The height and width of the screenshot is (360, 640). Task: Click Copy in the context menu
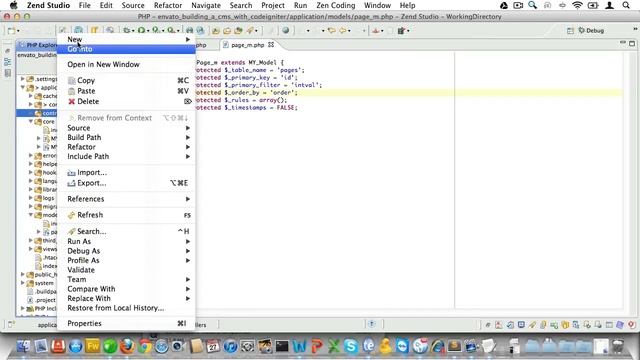pos(126,80)
